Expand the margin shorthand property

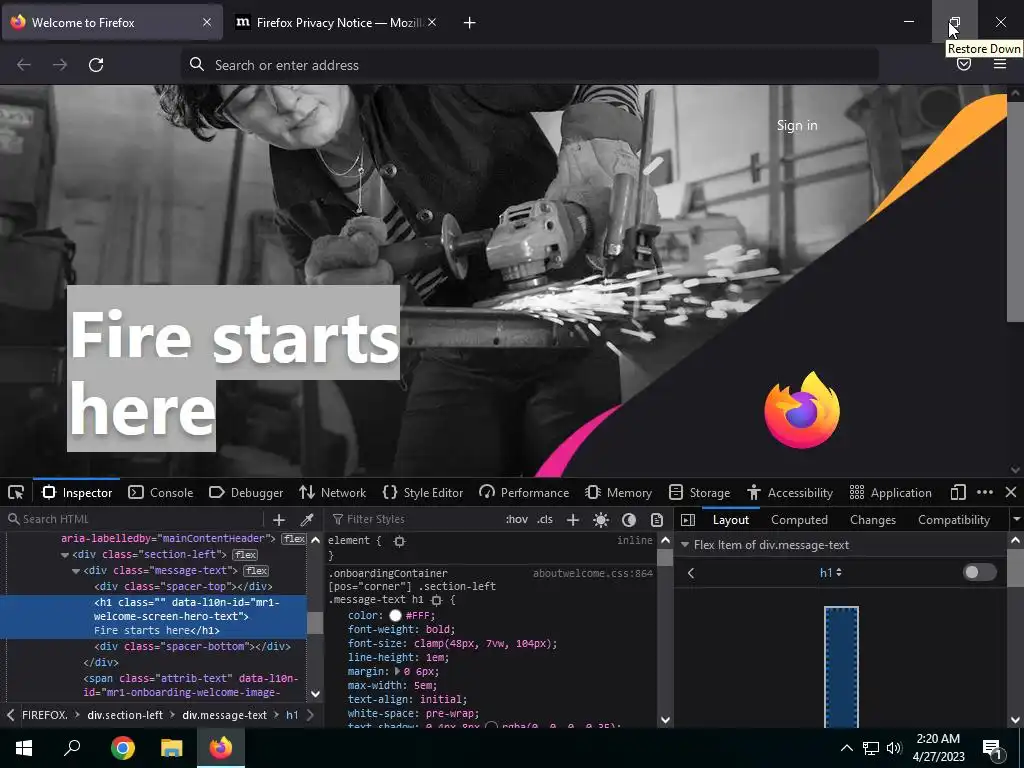(397, 671)
